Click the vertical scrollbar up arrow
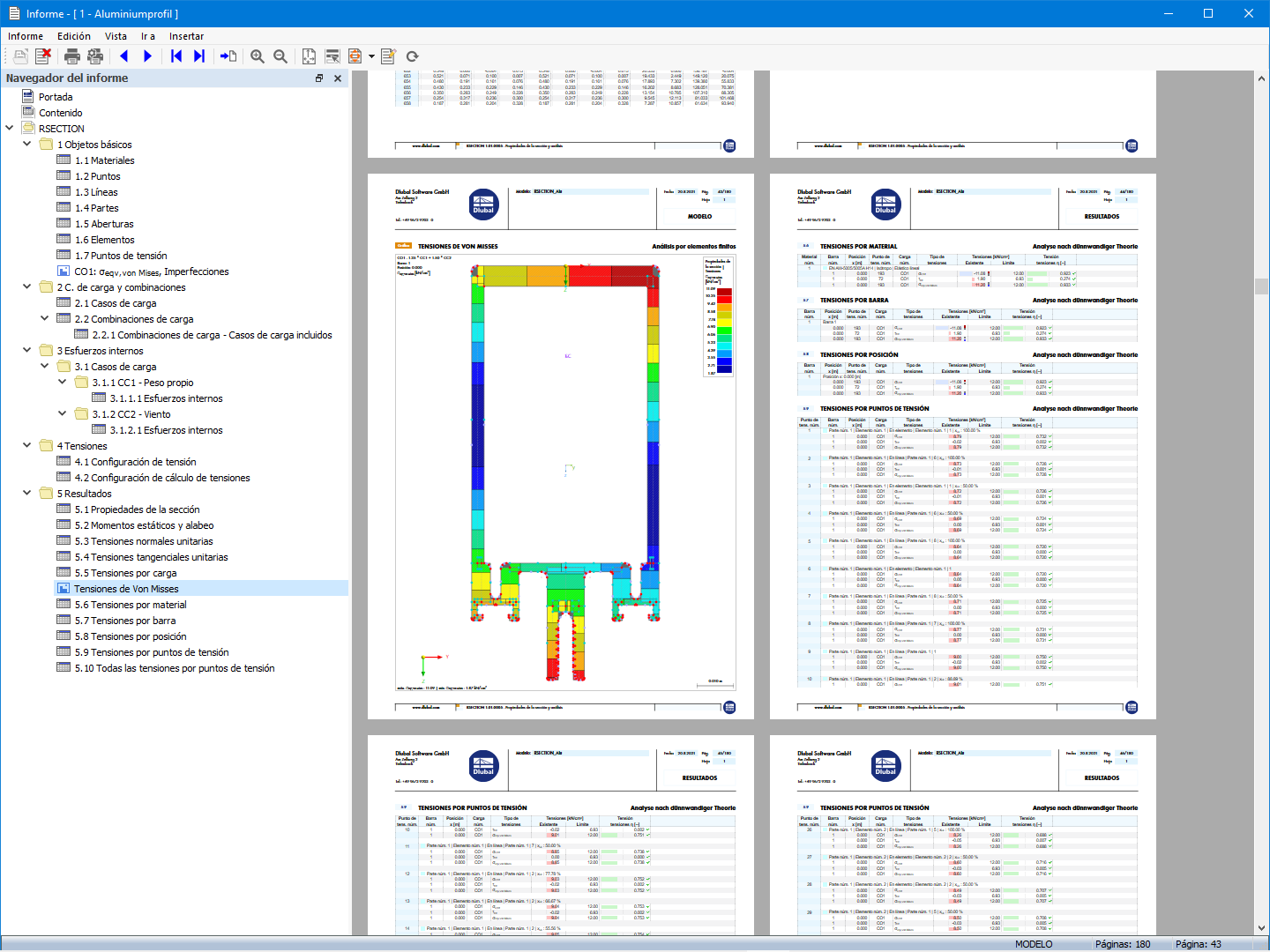 [1261, 78]
